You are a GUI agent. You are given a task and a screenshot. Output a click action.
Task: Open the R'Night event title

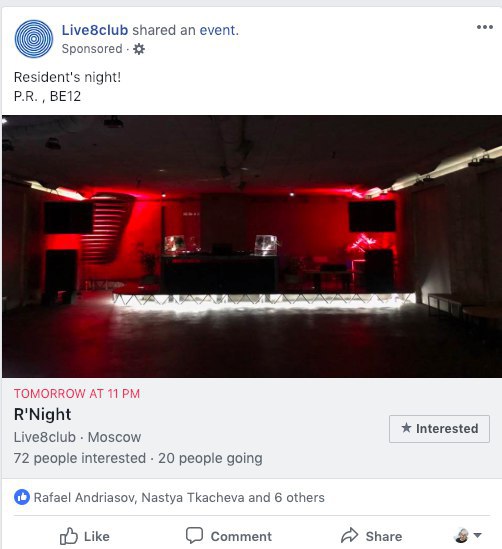pyautogui.click(x=43, y=415)
